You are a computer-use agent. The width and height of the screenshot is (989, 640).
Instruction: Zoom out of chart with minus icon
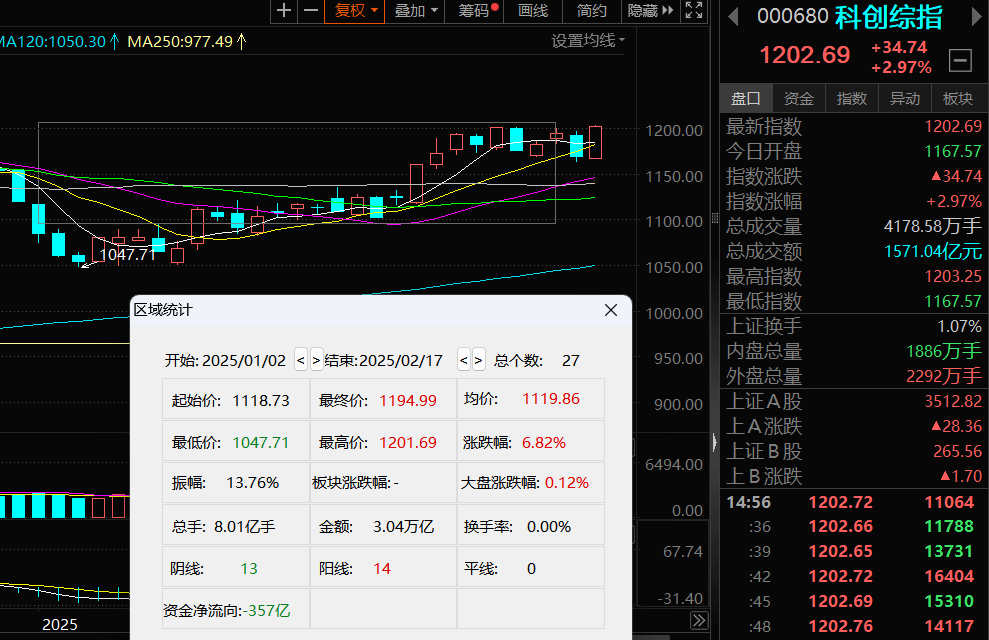click(313, 12)
